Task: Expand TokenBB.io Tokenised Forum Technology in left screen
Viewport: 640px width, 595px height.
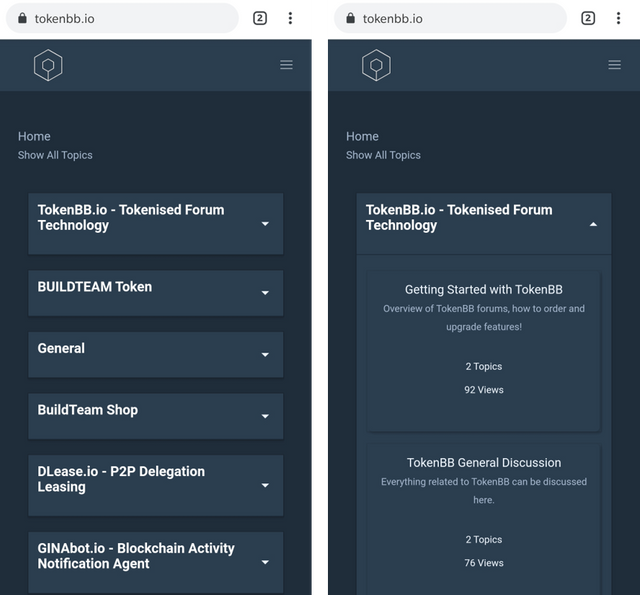Action: click(156, 224)
